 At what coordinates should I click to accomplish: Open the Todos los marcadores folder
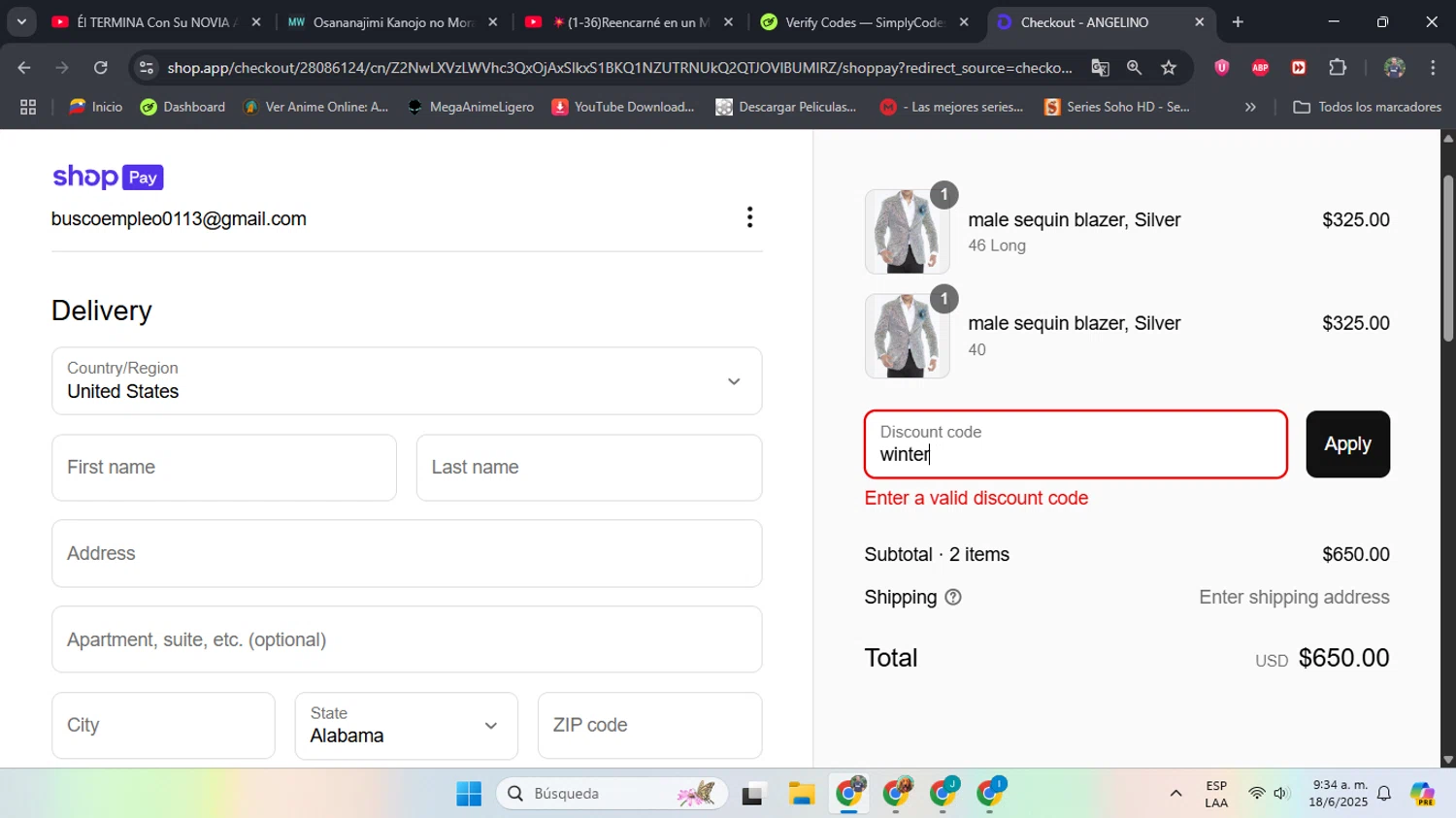coord(1367,108)
